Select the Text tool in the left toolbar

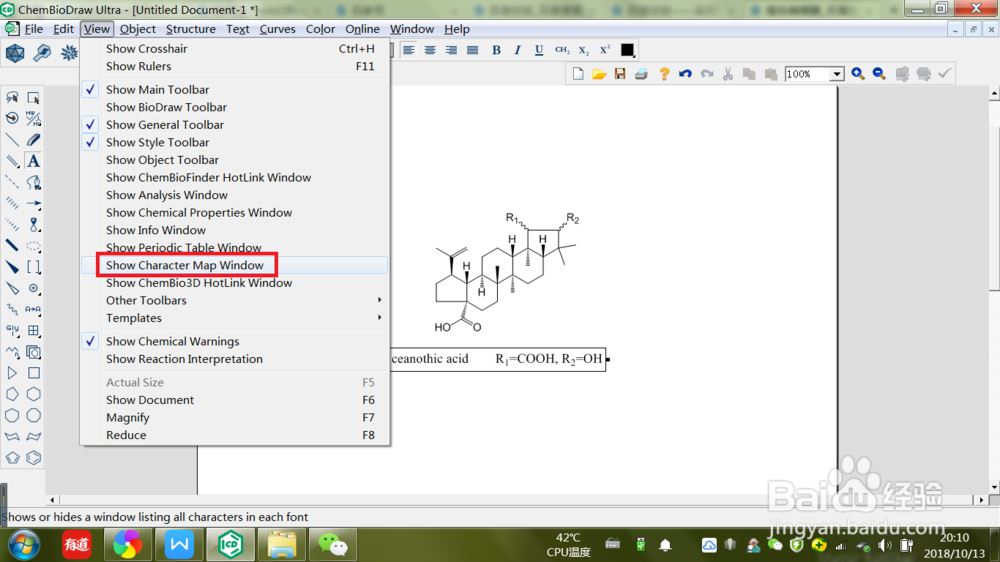tap(33, 161)
